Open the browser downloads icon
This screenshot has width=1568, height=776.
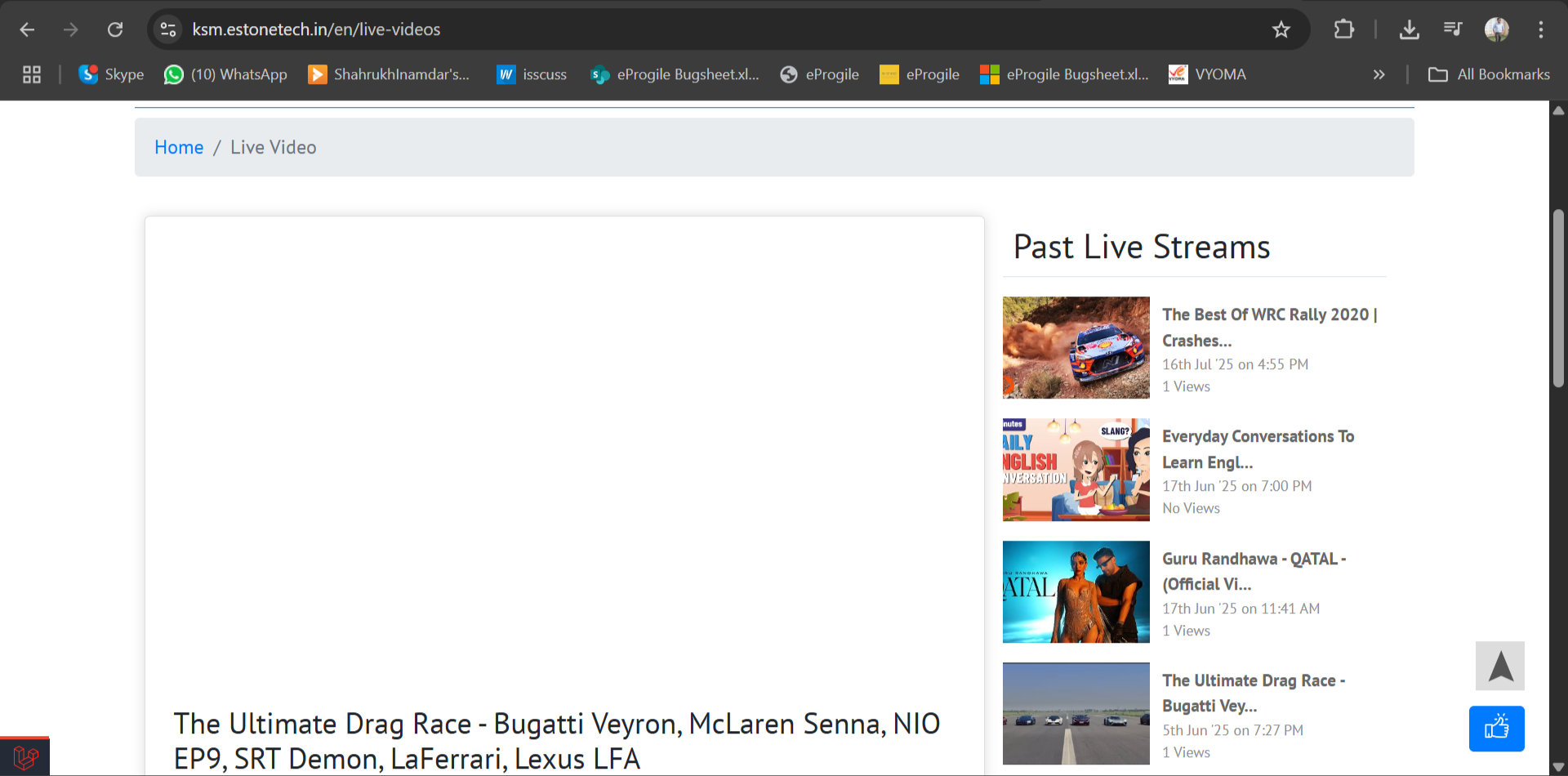pyautogui.click(x=1409, y=30)
